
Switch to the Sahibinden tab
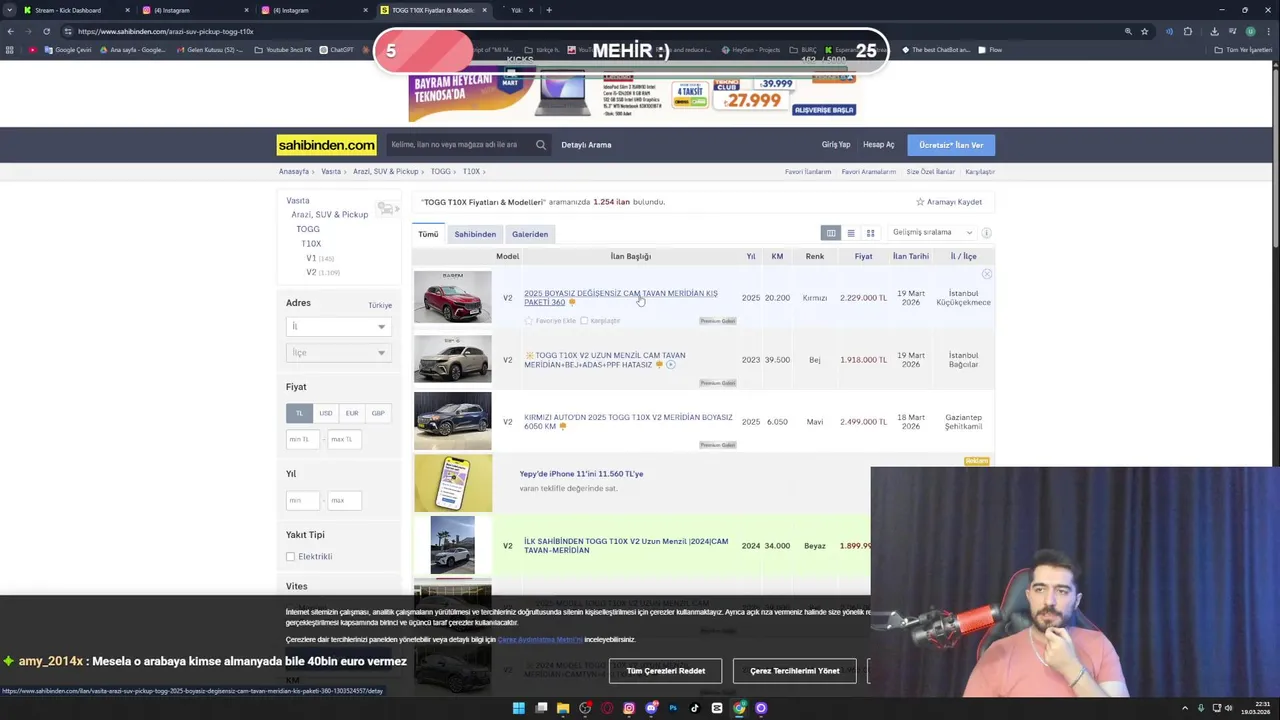coord(475,234)
